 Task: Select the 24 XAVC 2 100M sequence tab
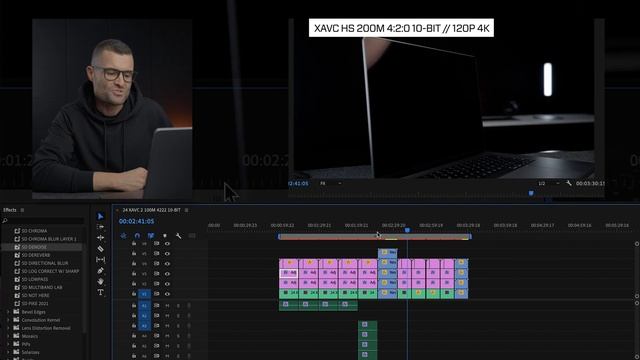[151, 210]
